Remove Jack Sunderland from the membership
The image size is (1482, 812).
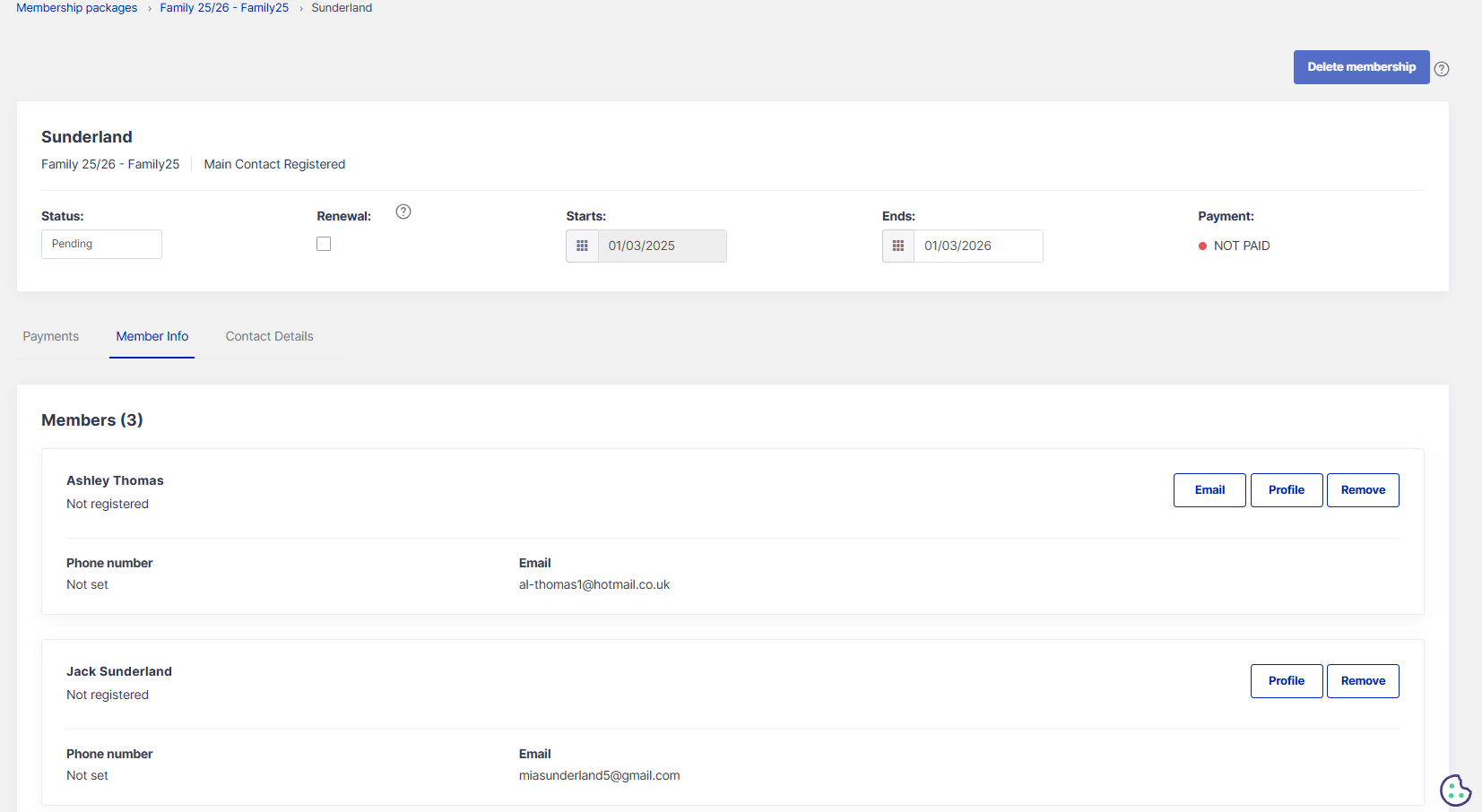pyautogui.click(x=1362, y=681)
